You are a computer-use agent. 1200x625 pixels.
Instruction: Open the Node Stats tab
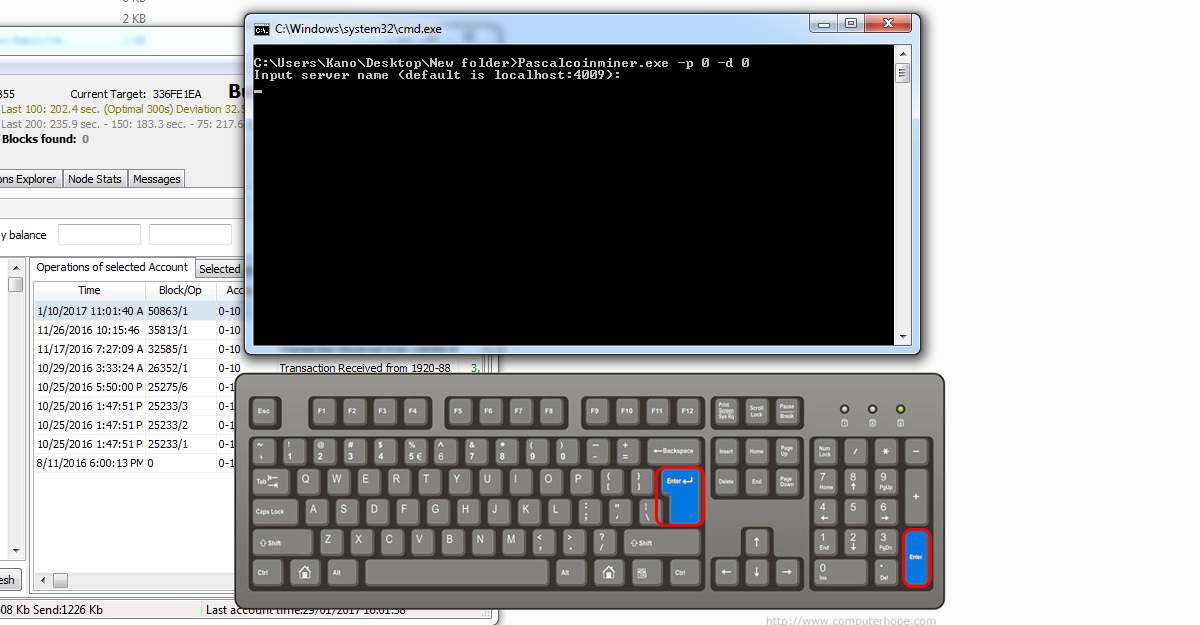coord(95,179)
